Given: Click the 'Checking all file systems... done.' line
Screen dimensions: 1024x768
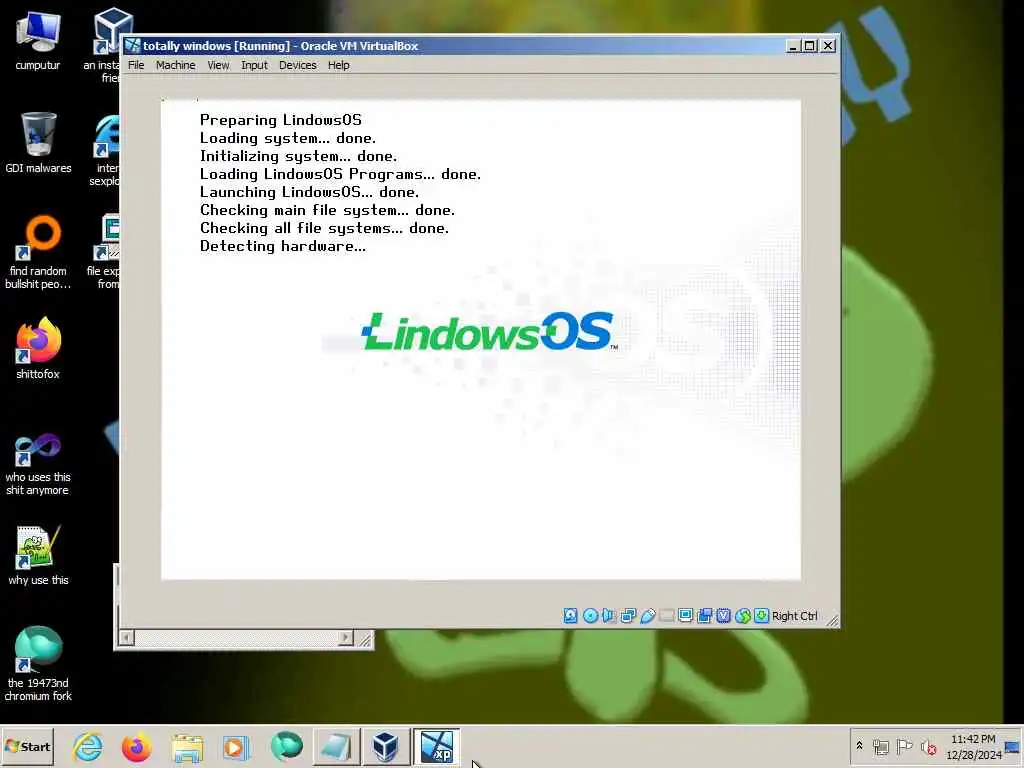Looking at the screenshot, I should [325, 228].
